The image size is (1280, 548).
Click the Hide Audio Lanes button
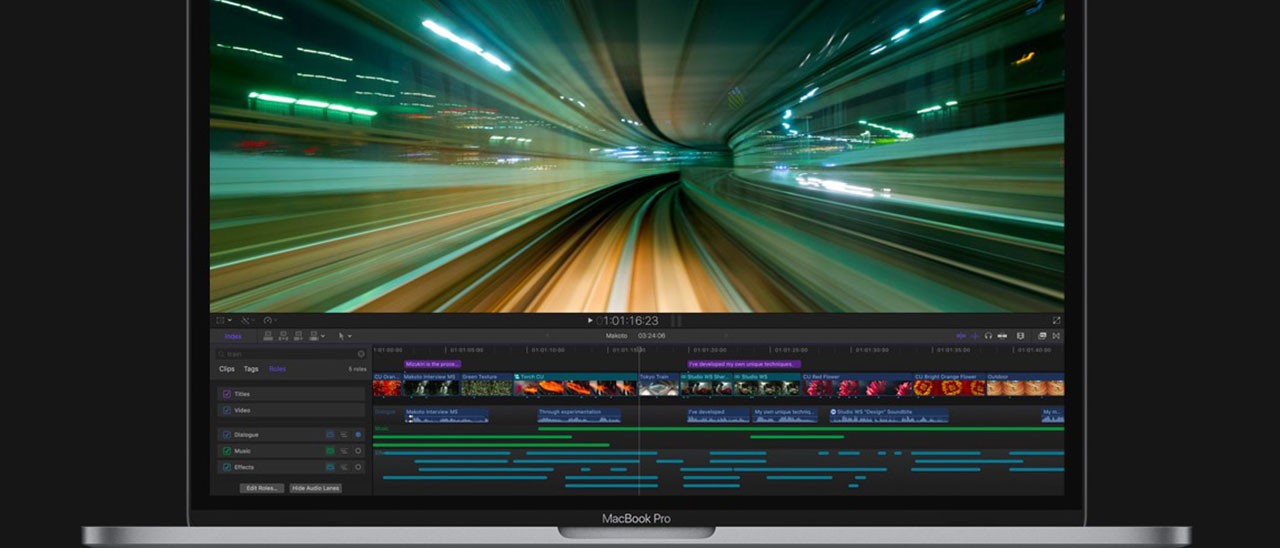point(316,488)
